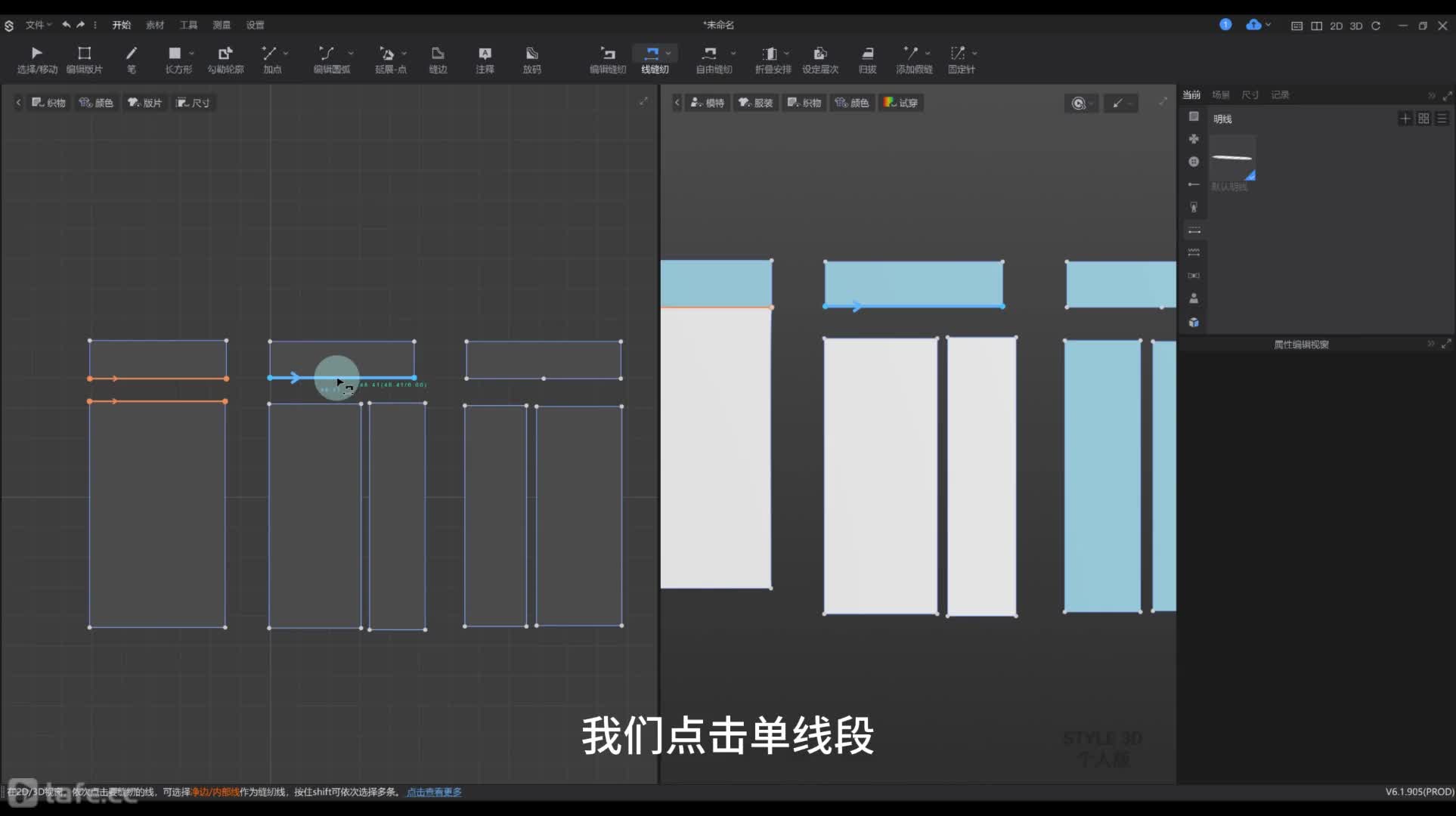
Task: Pick the 笔 (pen) tool
Action: (x=132, y=60)
